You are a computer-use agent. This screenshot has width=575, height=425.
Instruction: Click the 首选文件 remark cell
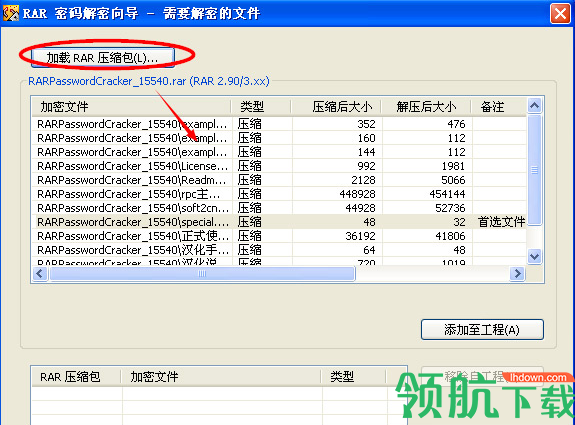pos(501,222)
